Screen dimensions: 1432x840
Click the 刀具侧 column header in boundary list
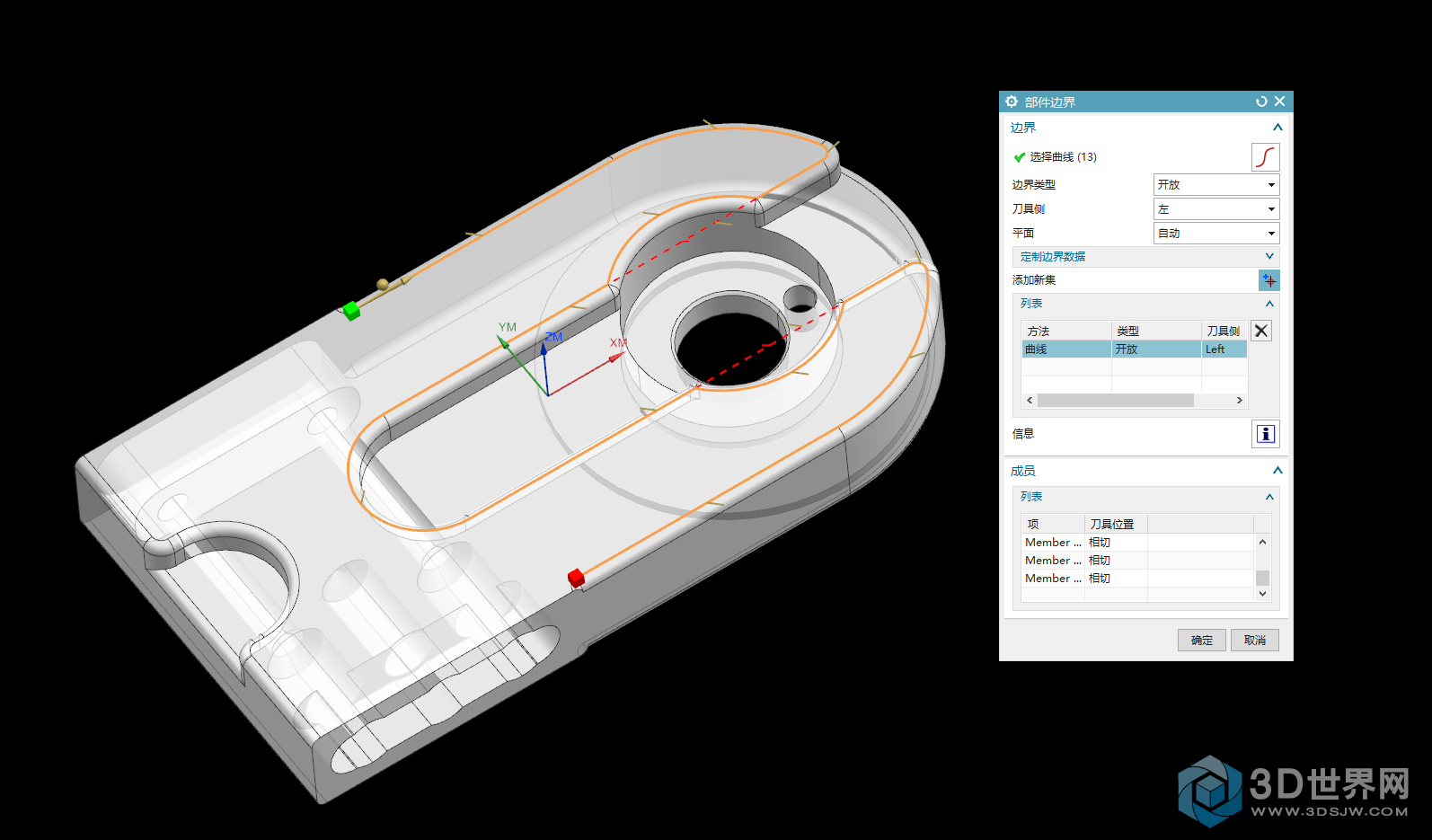[1224, 332]
